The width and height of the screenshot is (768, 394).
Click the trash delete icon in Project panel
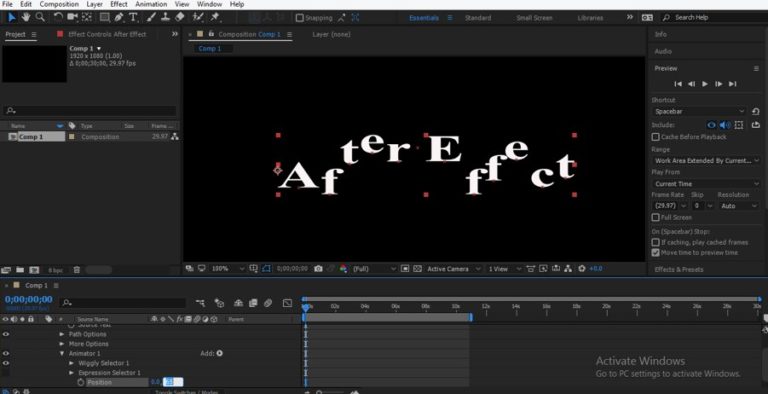point(76,270)
